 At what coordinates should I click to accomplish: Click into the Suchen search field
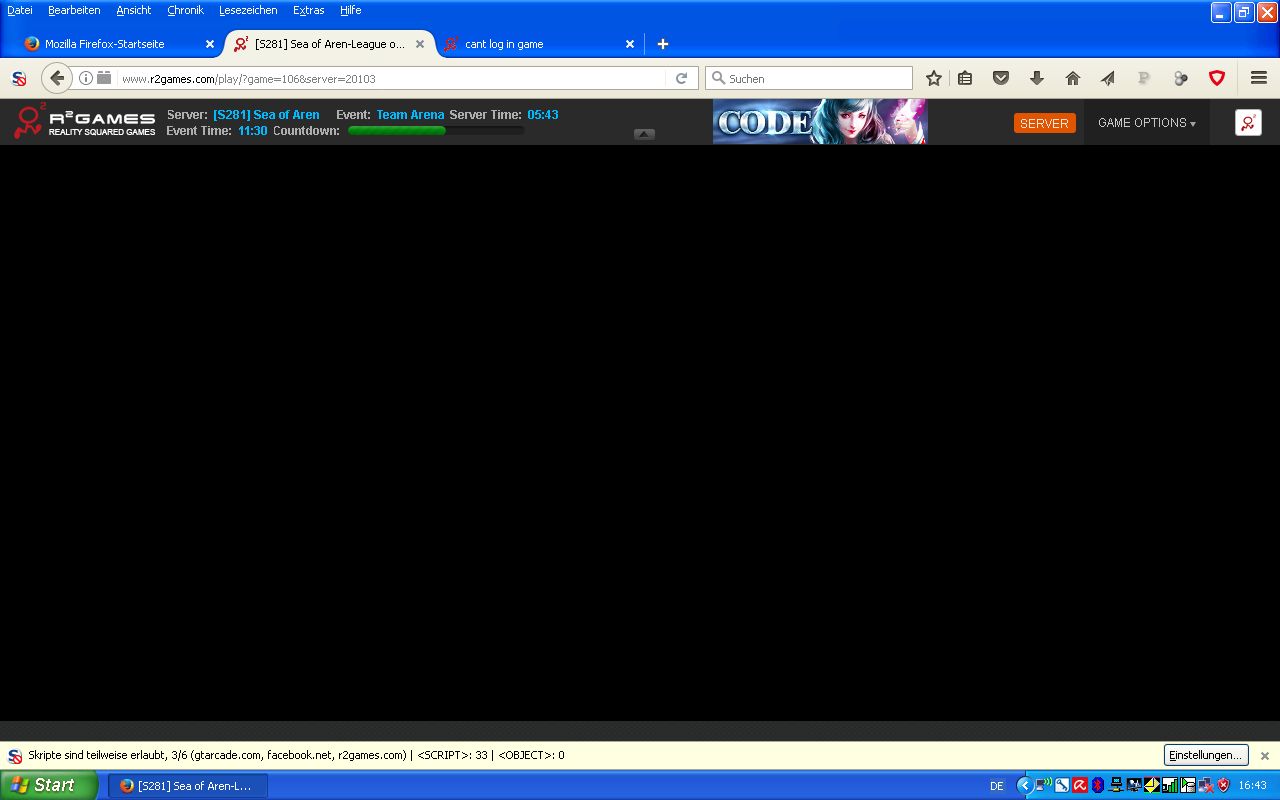[815, 78]
